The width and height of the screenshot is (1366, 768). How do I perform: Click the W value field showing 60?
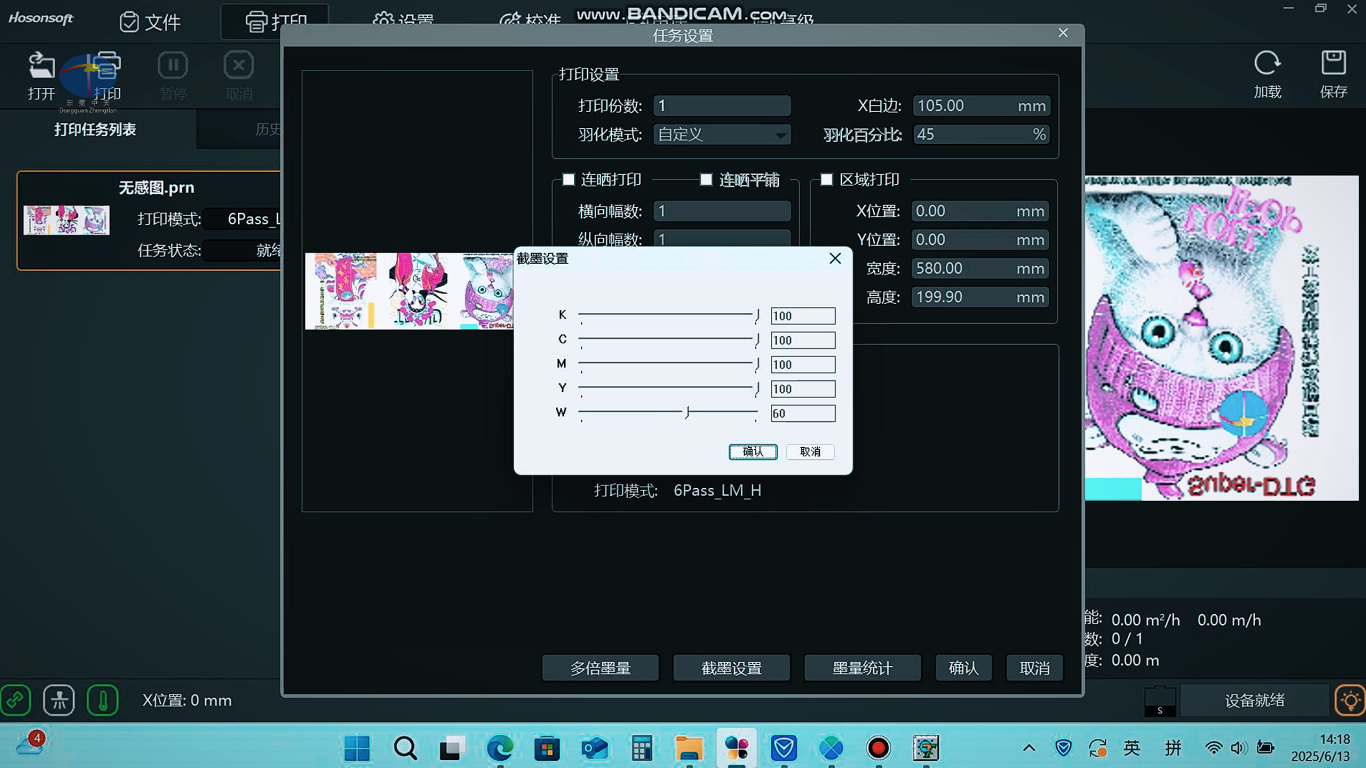point(803,413)
